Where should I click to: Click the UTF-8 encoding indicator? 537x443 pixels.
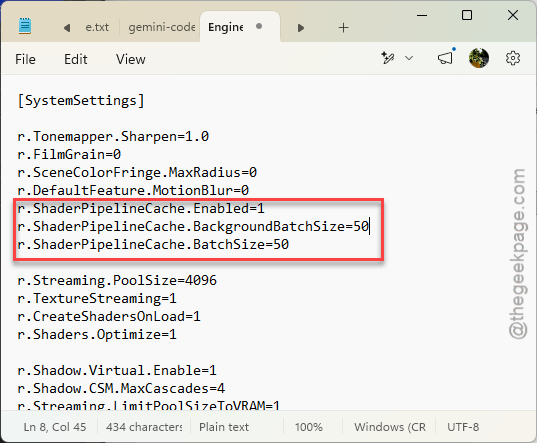point(463,427)
